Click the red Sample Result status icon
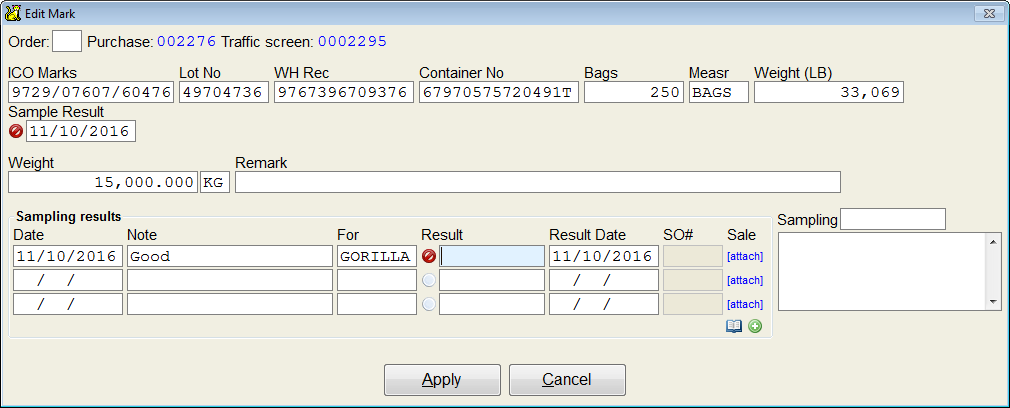The height and width of the screenshot is (408, 1010). pos(16,131)
